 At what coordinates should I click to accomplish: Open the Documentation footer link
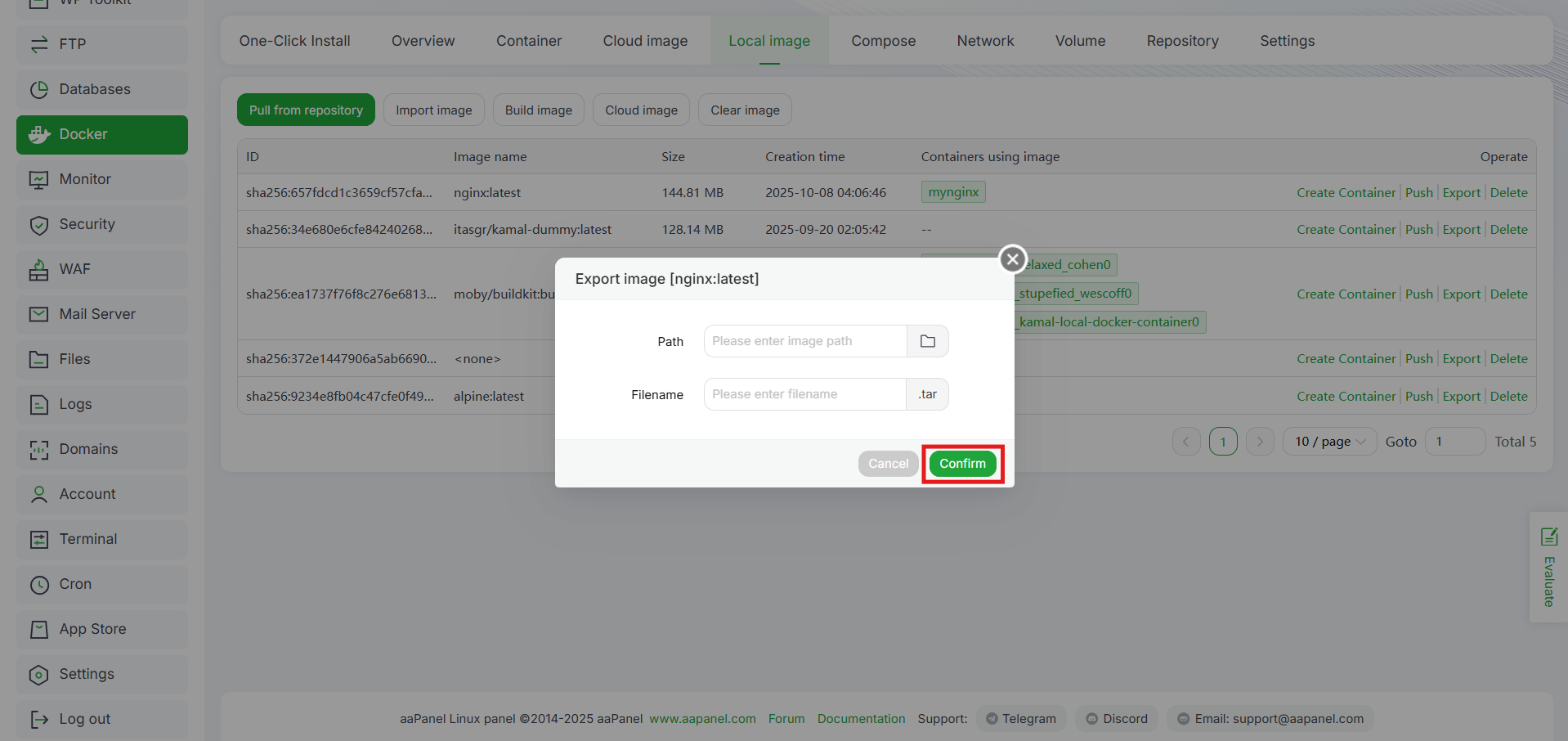(x=861, y=719)
